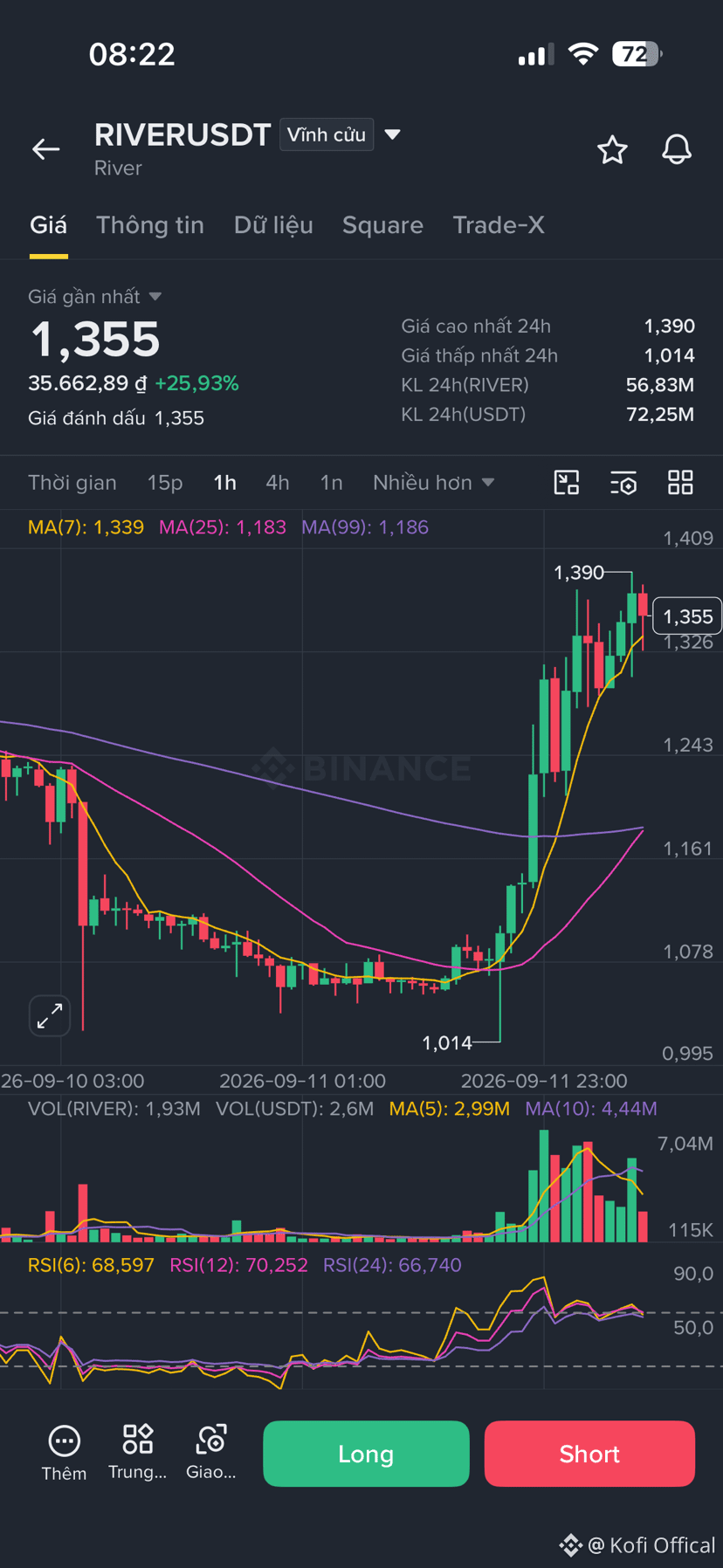Tap the red Short button
Screen dimensions: 723x1568
tap(589, 1454)
